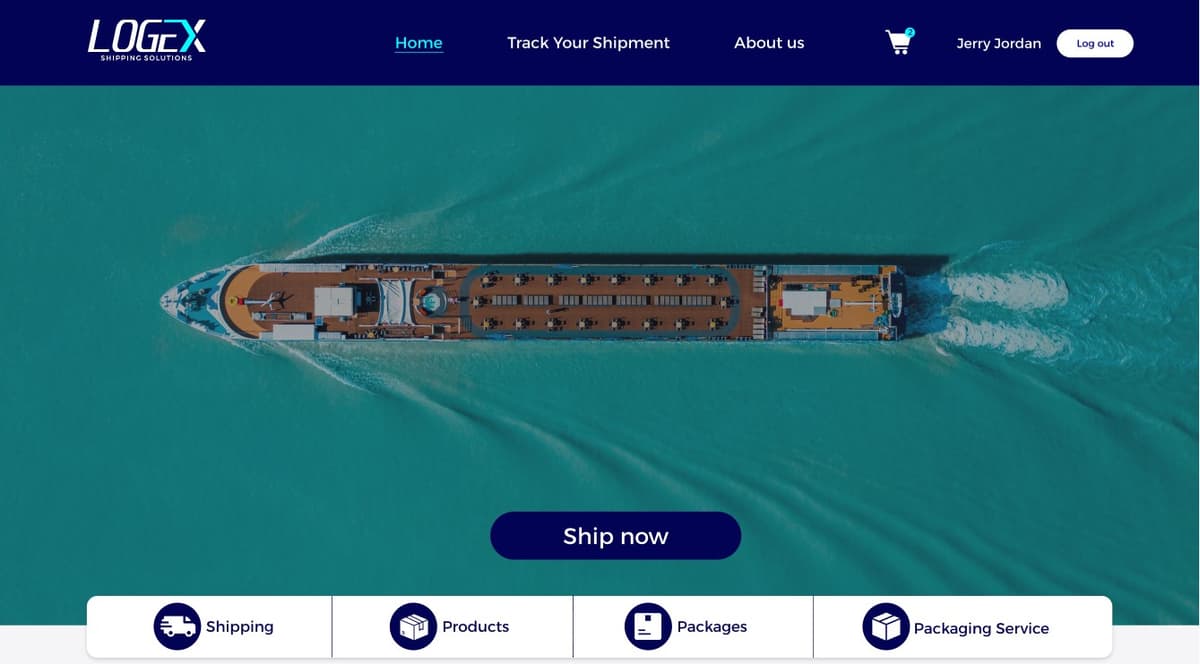Click the Packages parcel icon

(648, 626)
